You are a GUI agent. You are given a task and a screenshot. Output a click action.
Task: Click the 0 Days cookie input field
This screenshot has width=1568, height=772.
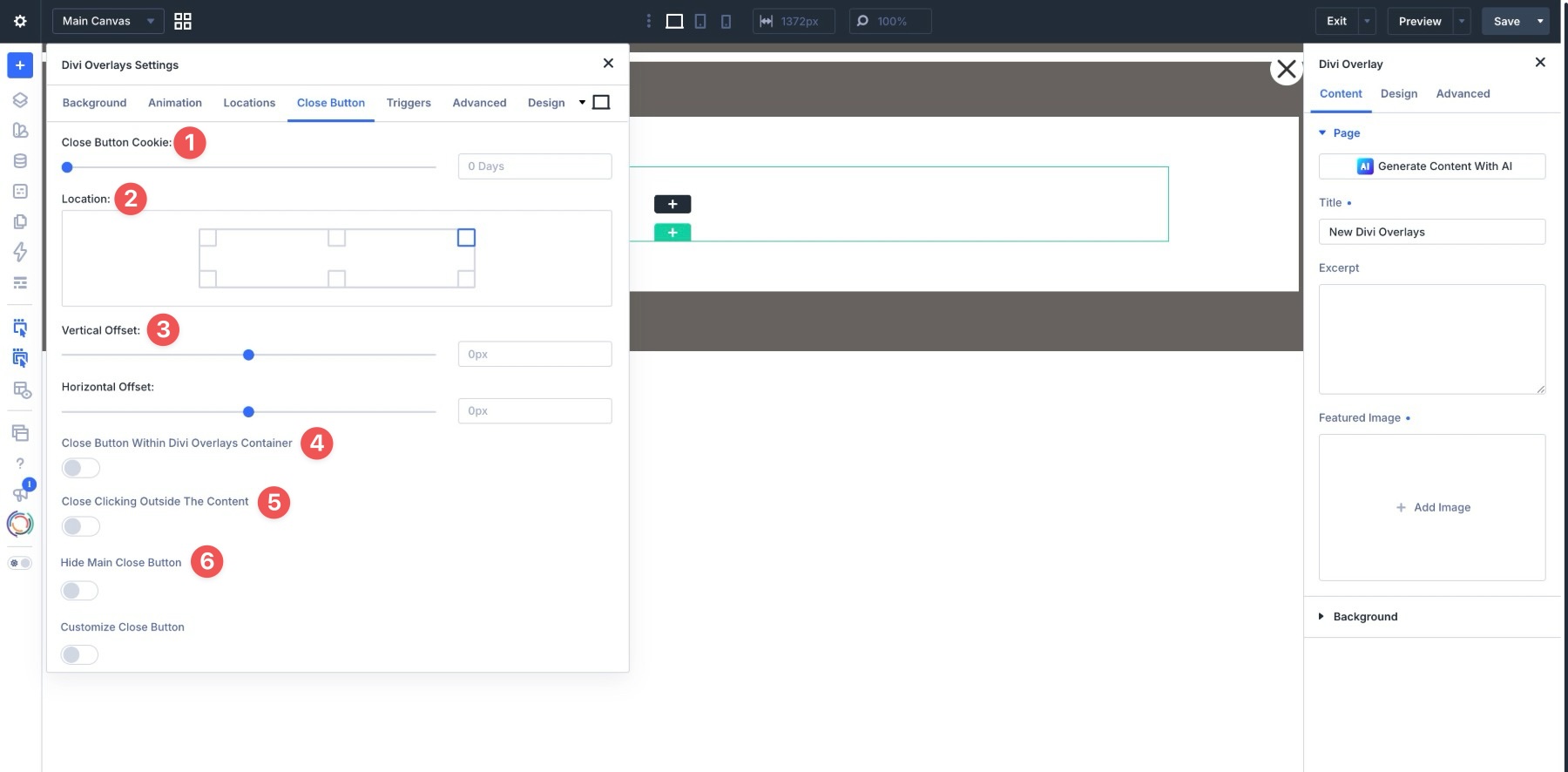pyautogui.click(x=535, y=166)
